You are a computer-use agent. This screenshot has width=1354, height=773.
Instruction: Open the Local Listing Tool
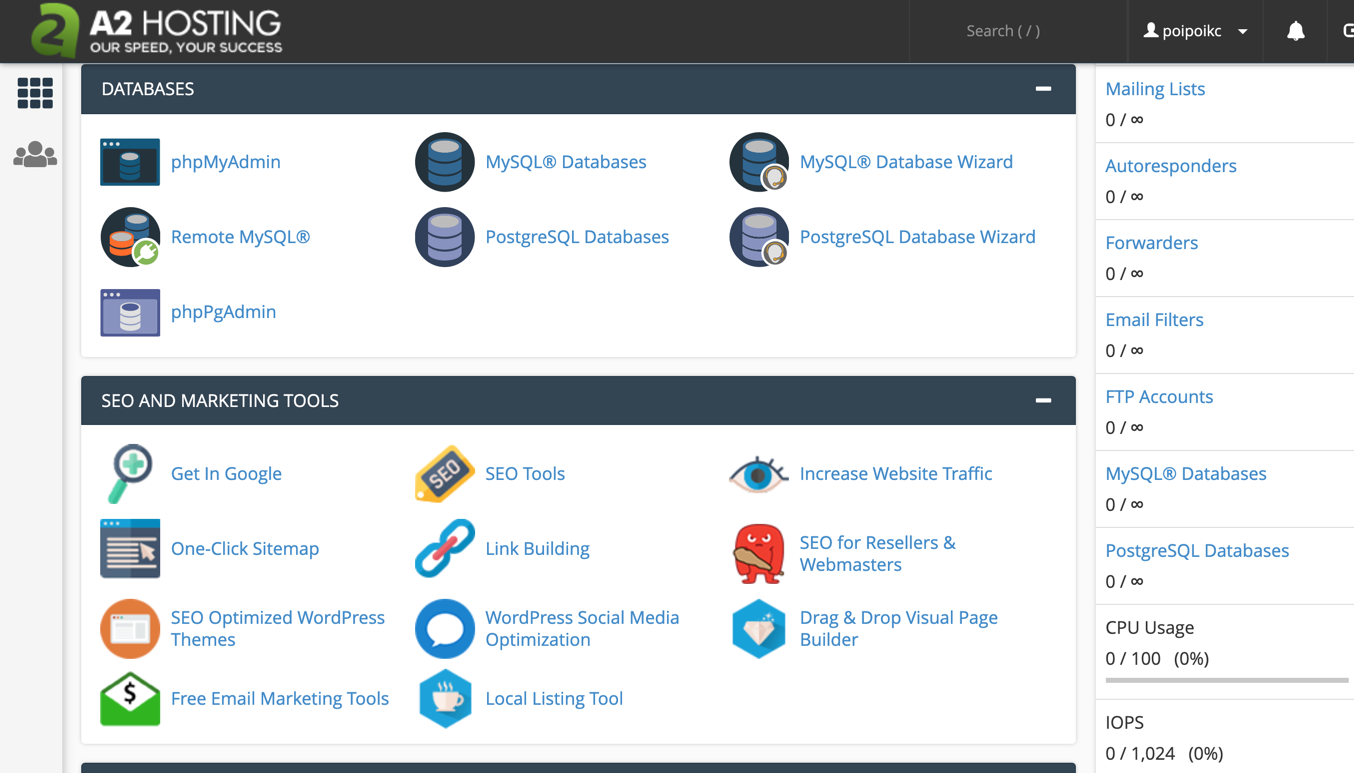pyautogui.click(x=554, y=698)
